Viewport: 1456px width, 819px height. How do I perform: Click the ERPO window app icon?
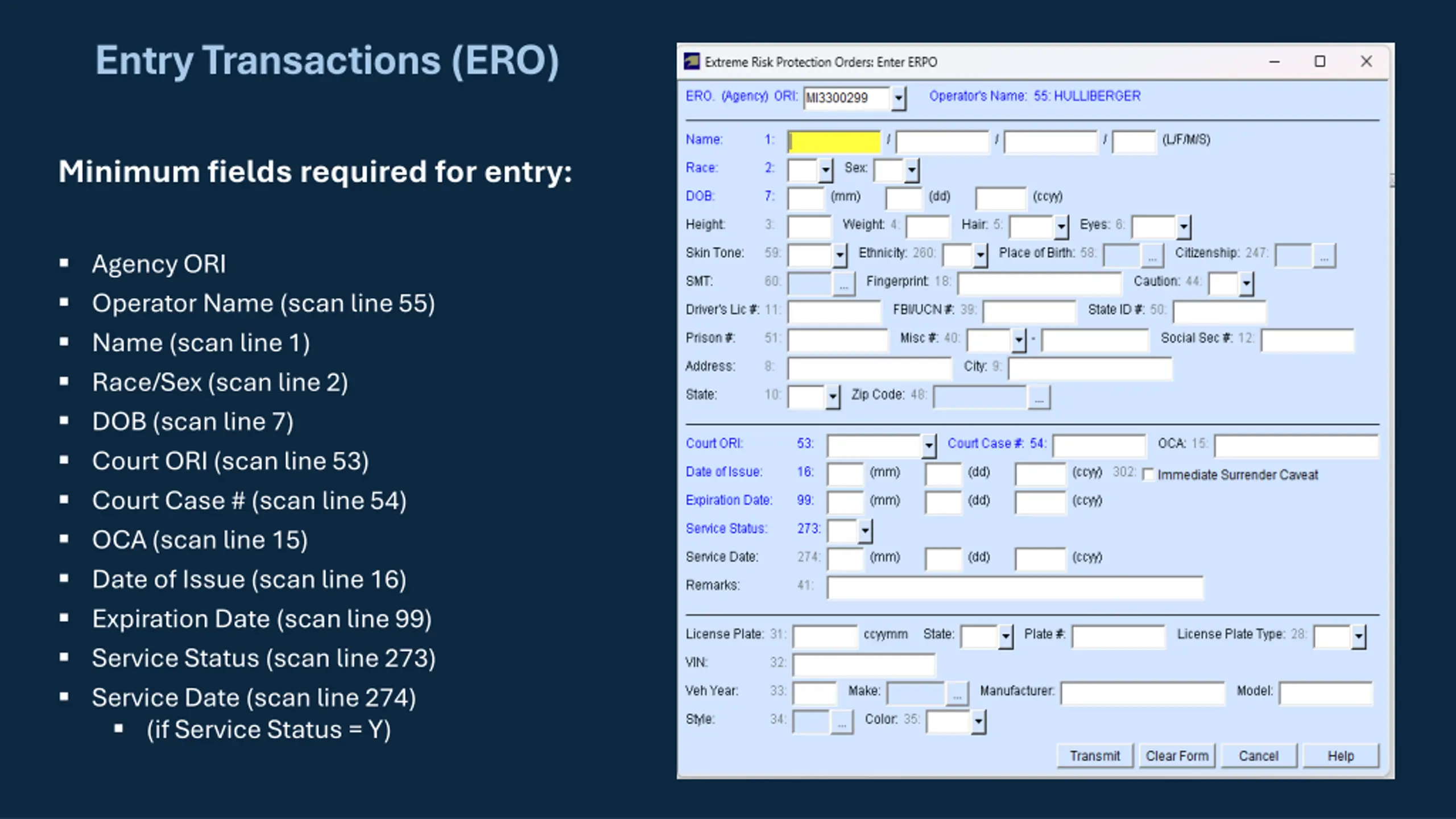[x=691, y=61]
